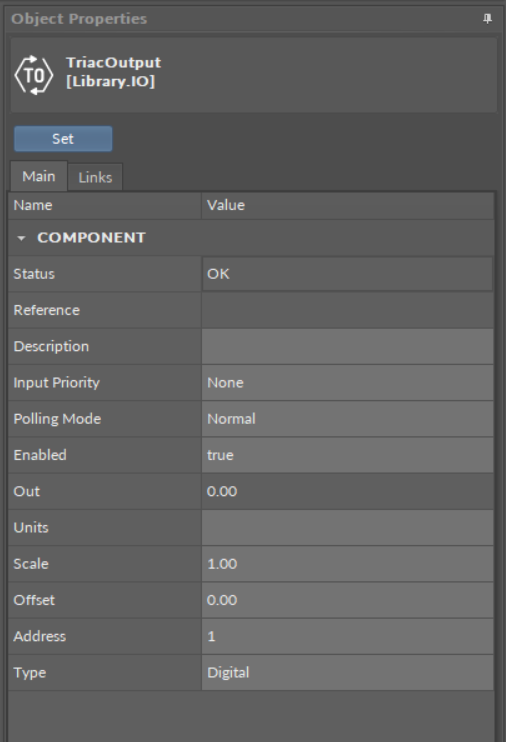Edit the Scale value field
506x742 pixels.
pyautogui.click(x=347, y=564)
